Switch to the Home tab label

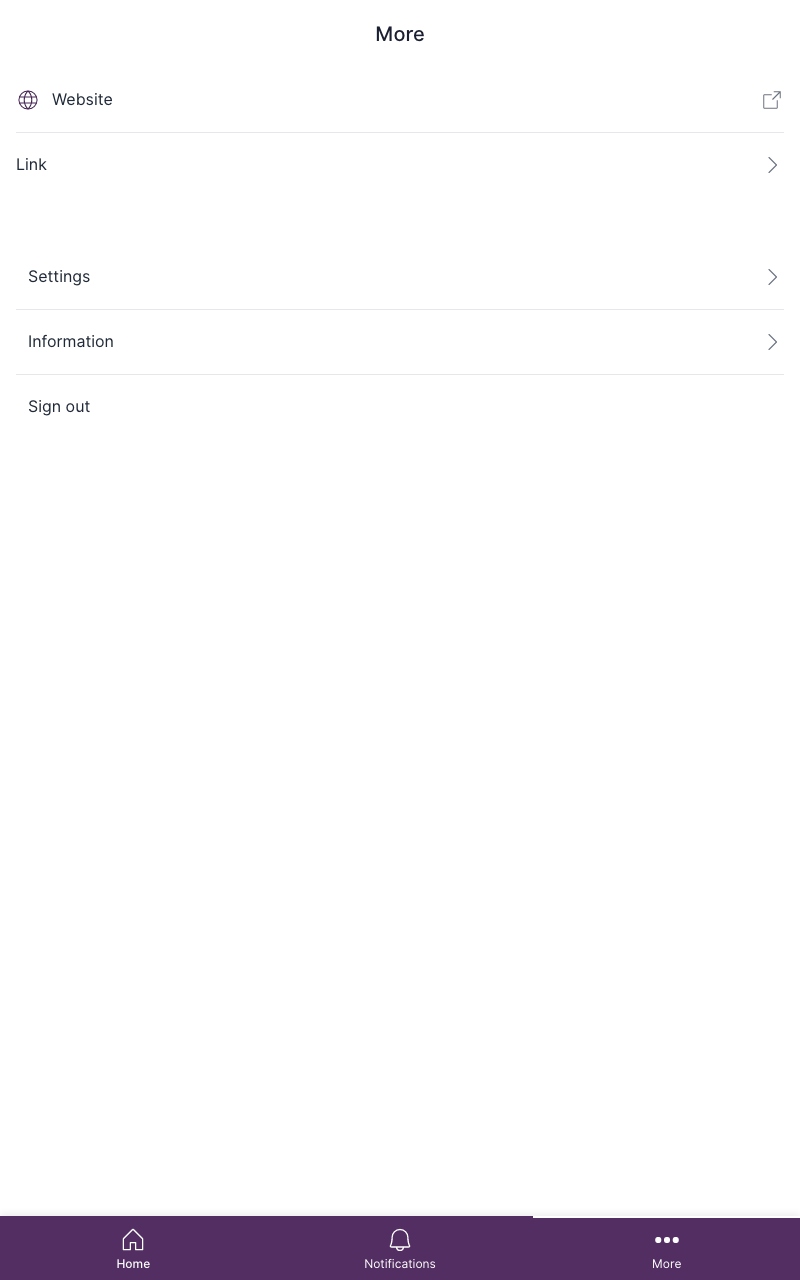[133, 1264]
